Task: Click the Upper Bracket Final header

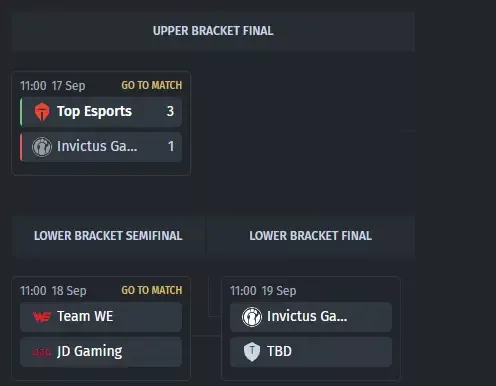Action: tap(213, 31)
